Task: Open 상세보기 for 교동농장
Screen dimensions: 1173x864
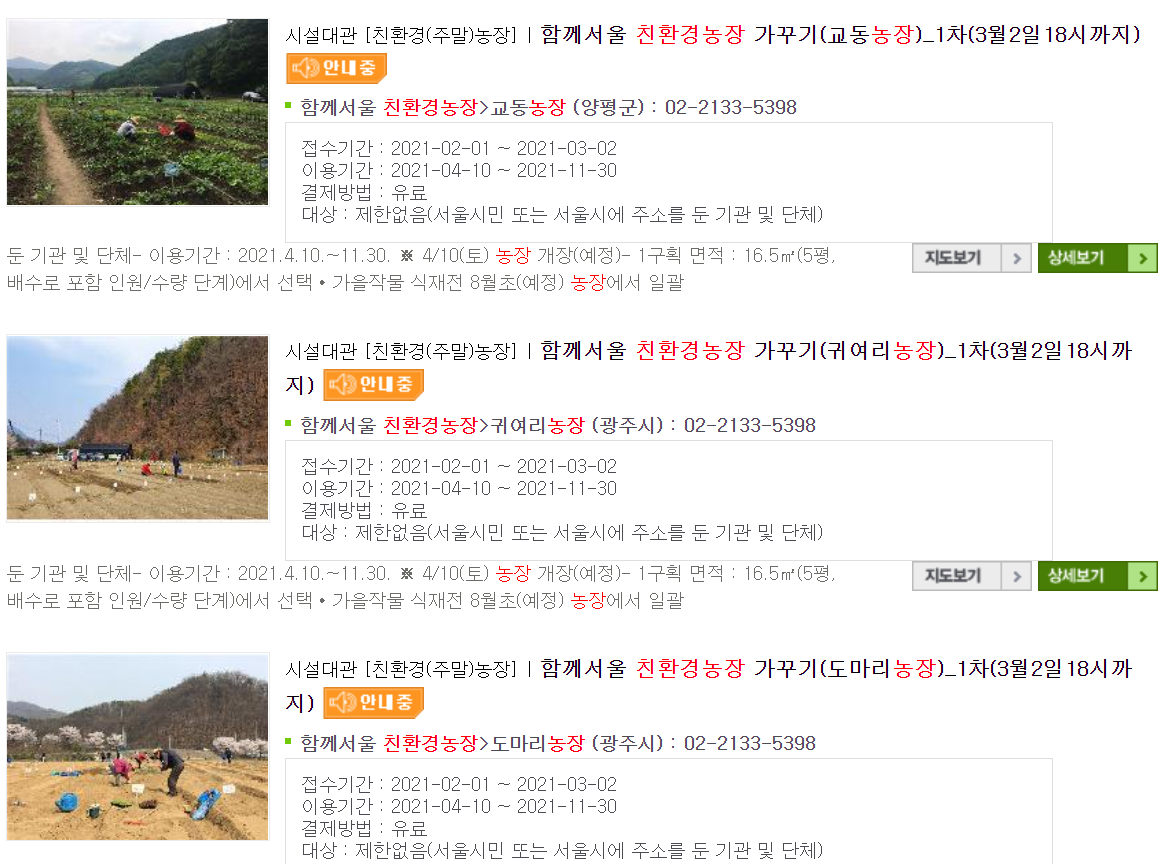Action: pos(1097,258)
